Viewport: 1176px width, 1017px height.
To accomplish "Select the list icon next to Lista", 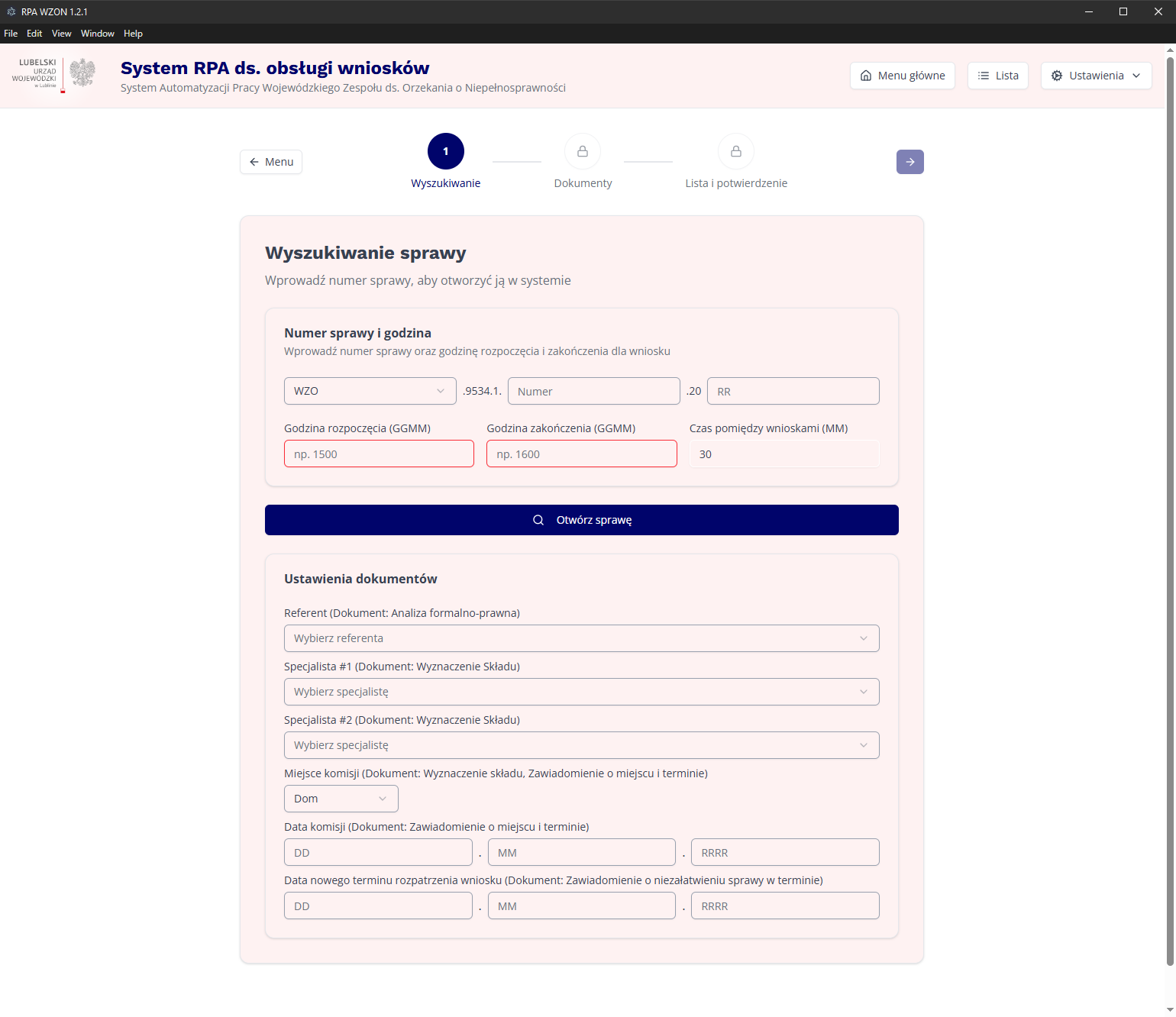I will tap(984, 75).
